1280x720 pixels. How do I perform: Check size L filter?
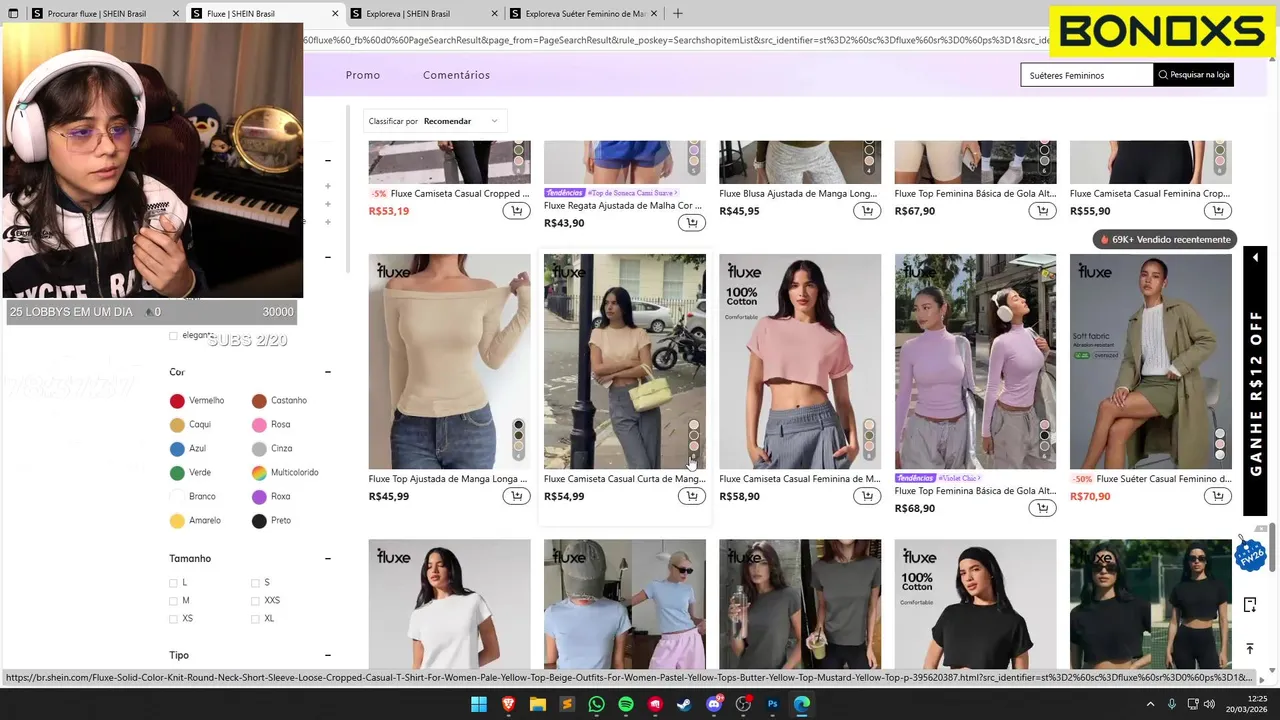173,582
